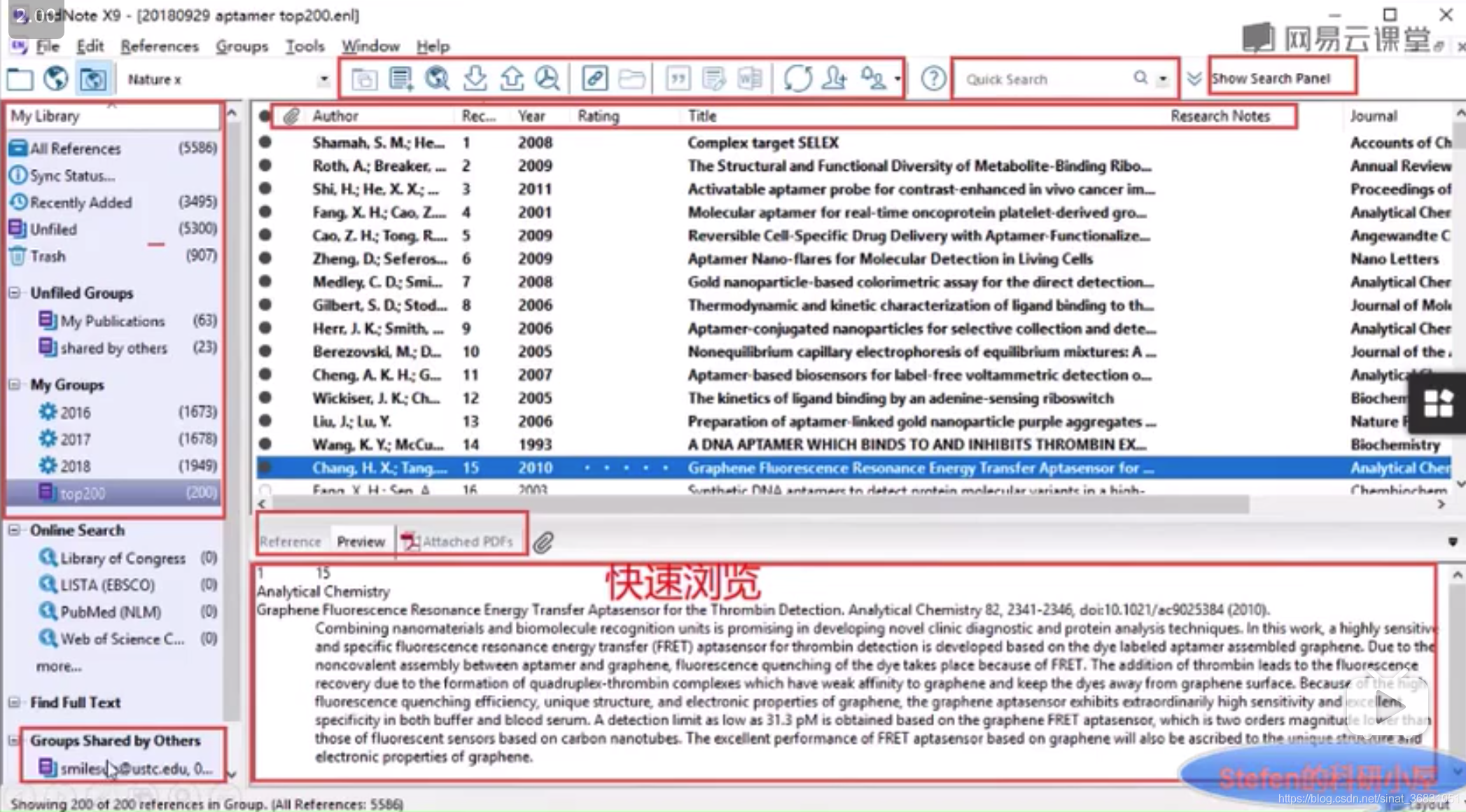Viewport: 1466px width, 812px height.
Task: Collapse the My Groups set
Action: (15, 384)
